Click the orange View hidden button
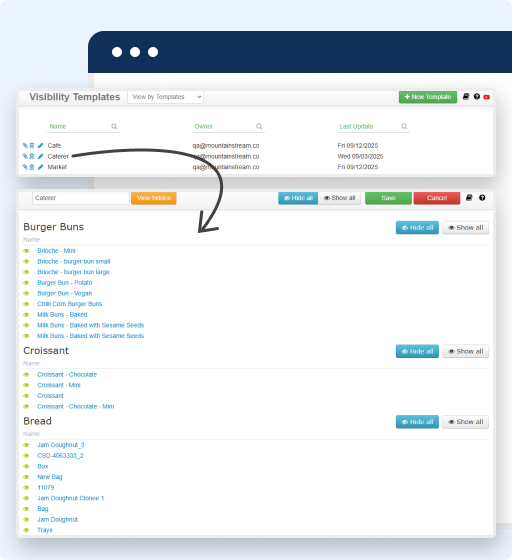 (154, 198)
